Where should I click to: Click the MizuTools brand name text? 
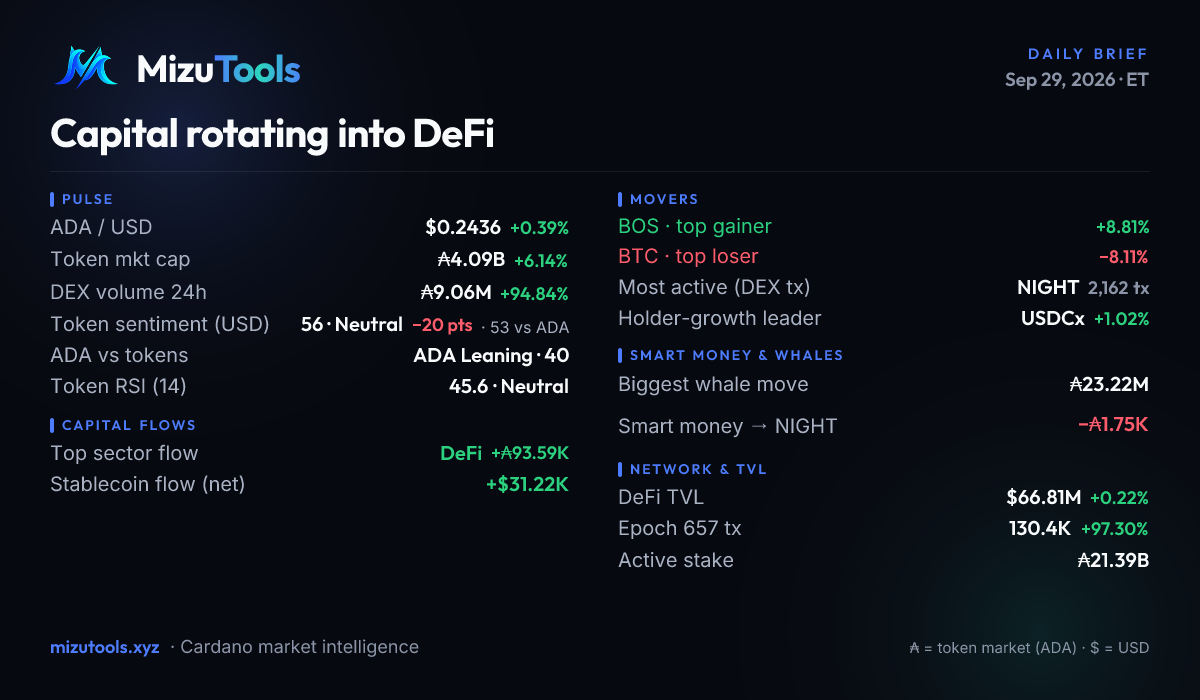point(218,68)
